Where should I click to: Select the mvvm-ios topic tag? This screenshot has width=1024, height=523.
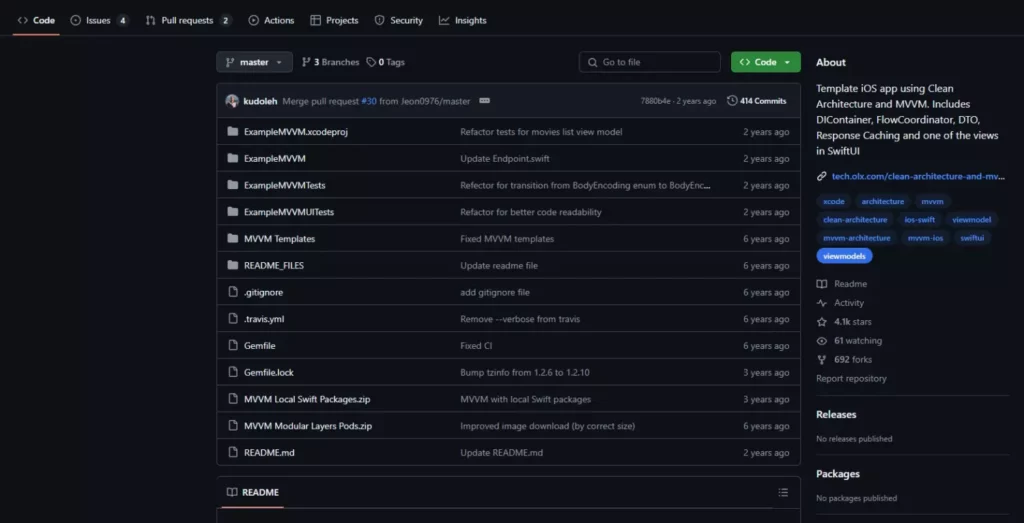[925, 238]
